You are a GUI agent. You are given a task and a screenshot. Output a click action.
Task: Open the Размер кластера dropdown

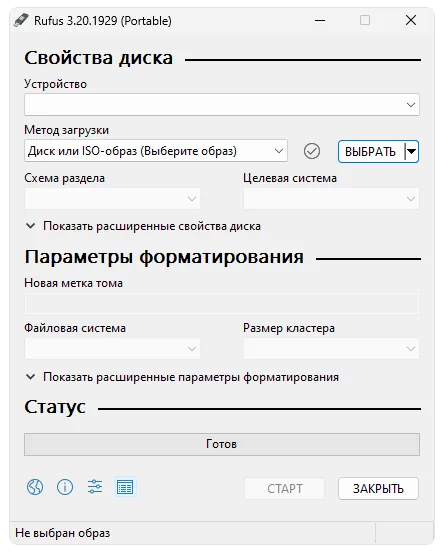click(331, 349)
